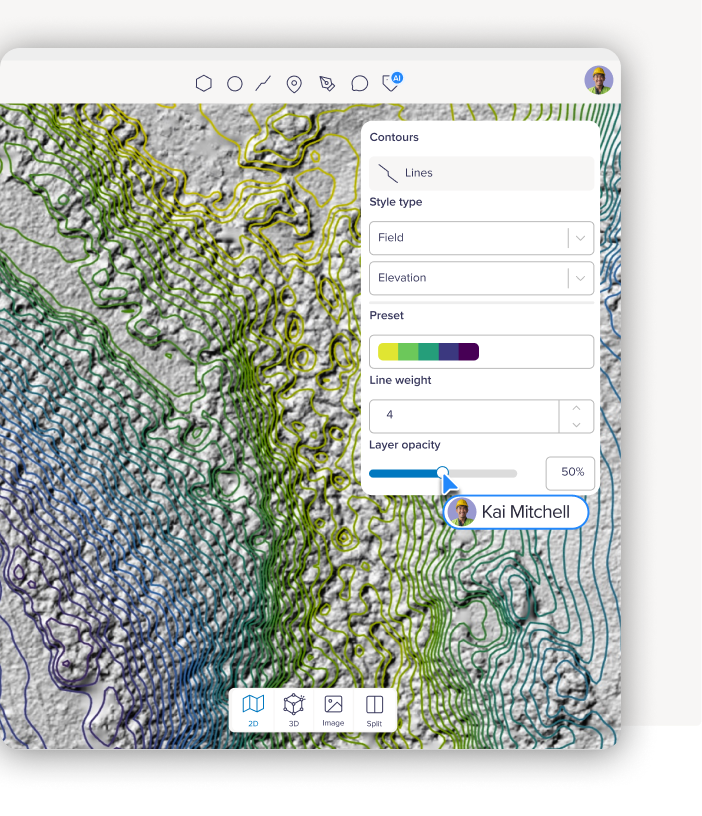Switch to Split view

[374, 710]
